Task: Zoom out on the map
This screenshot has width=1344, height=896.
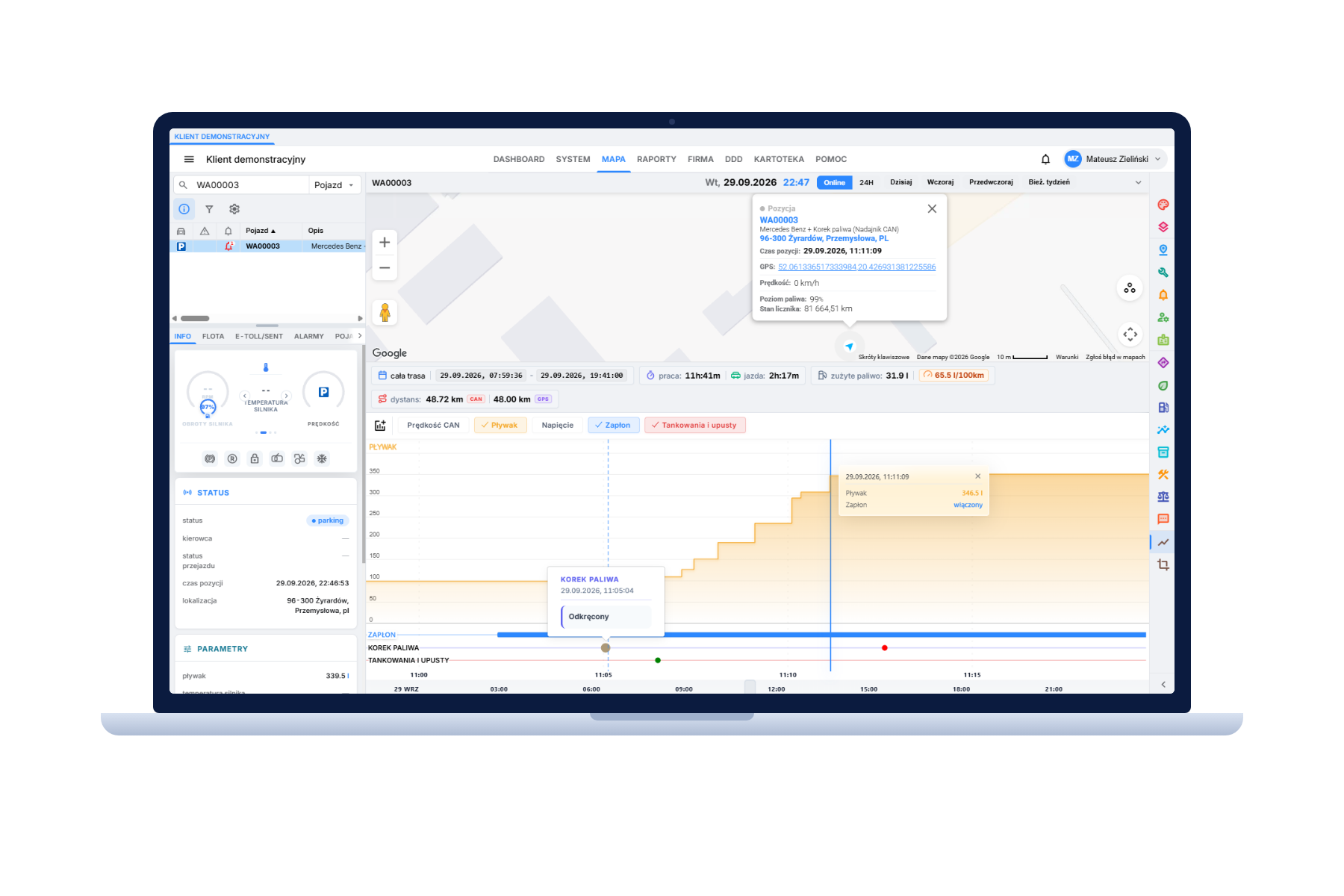Action: point(385,267)
